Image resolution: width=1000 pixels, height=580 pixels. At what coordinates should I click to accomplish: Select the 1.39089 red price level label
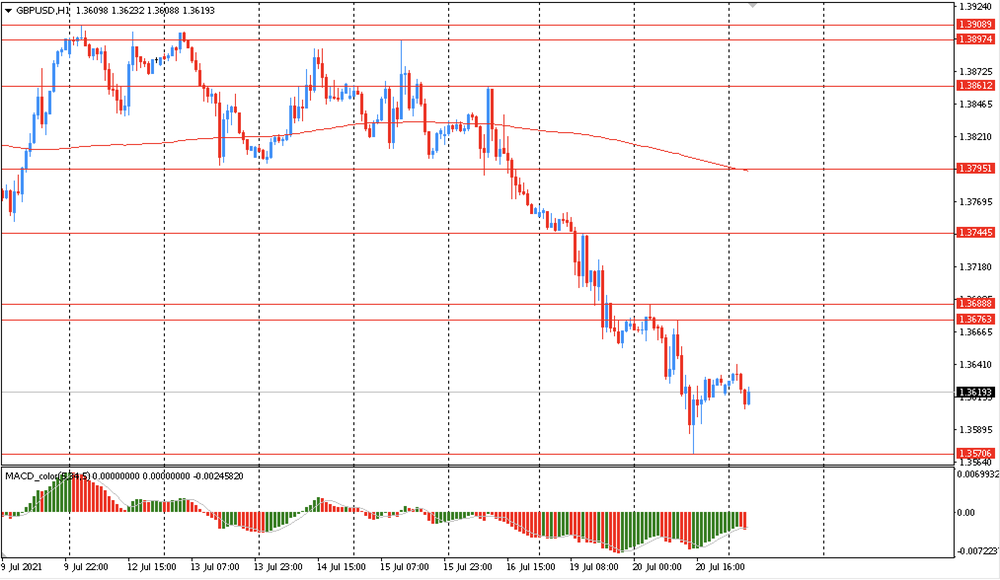point(976,24)
